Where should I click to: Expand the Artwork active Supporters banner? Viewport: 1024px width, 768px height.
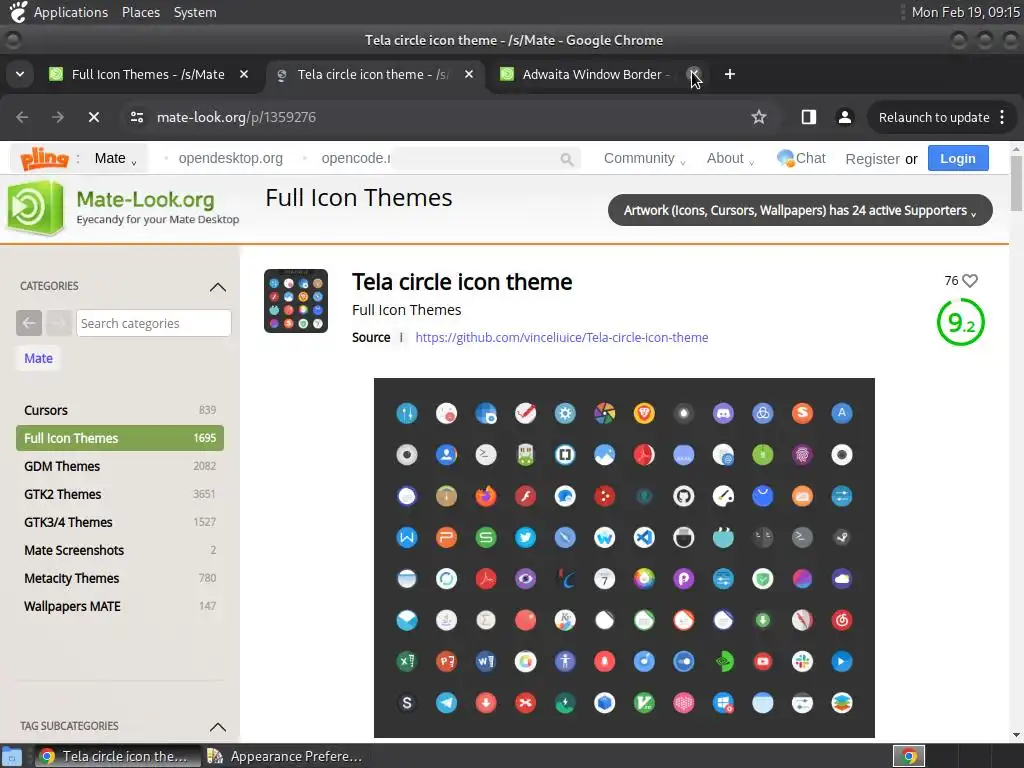tap(800, 210)
